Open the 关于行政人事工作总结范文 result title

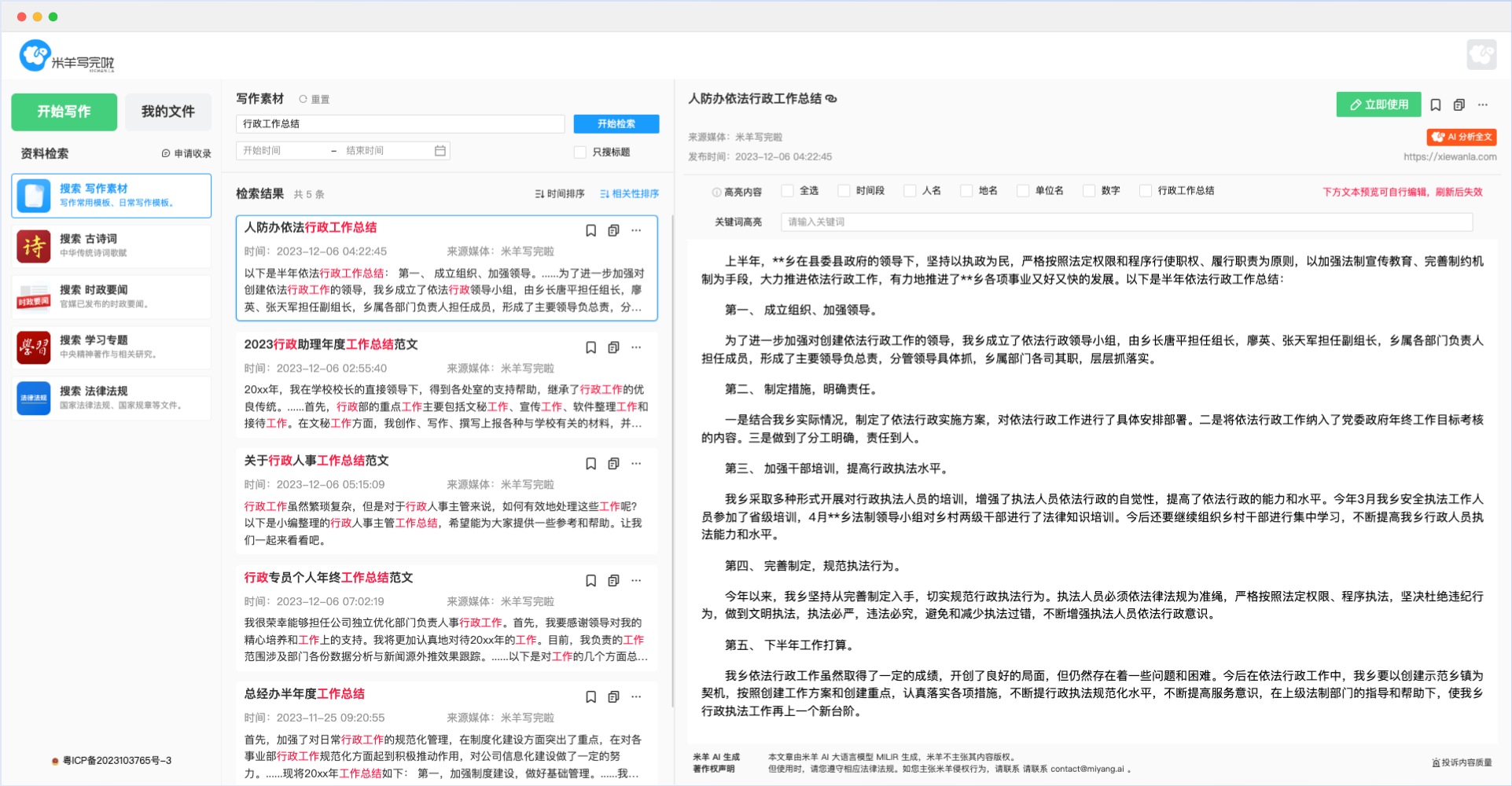pos(316,461)
